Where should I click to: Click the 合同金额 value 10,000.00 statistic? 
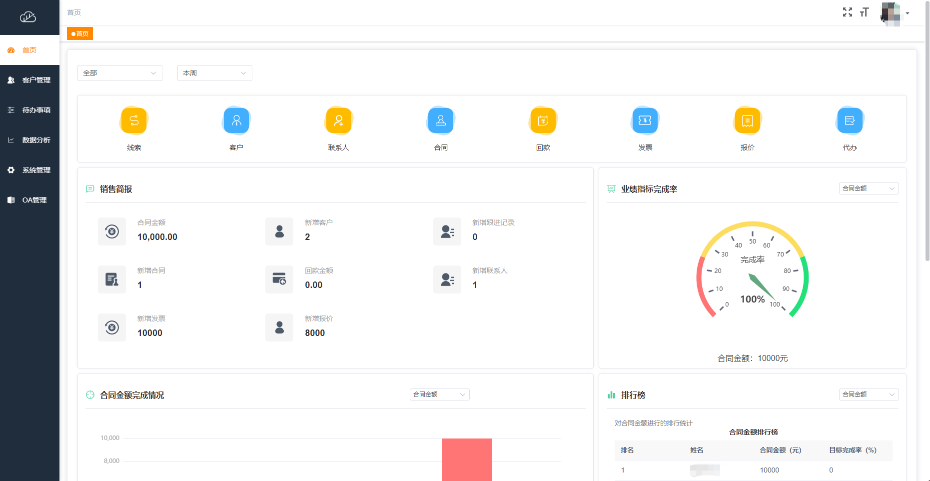(157, 237)
